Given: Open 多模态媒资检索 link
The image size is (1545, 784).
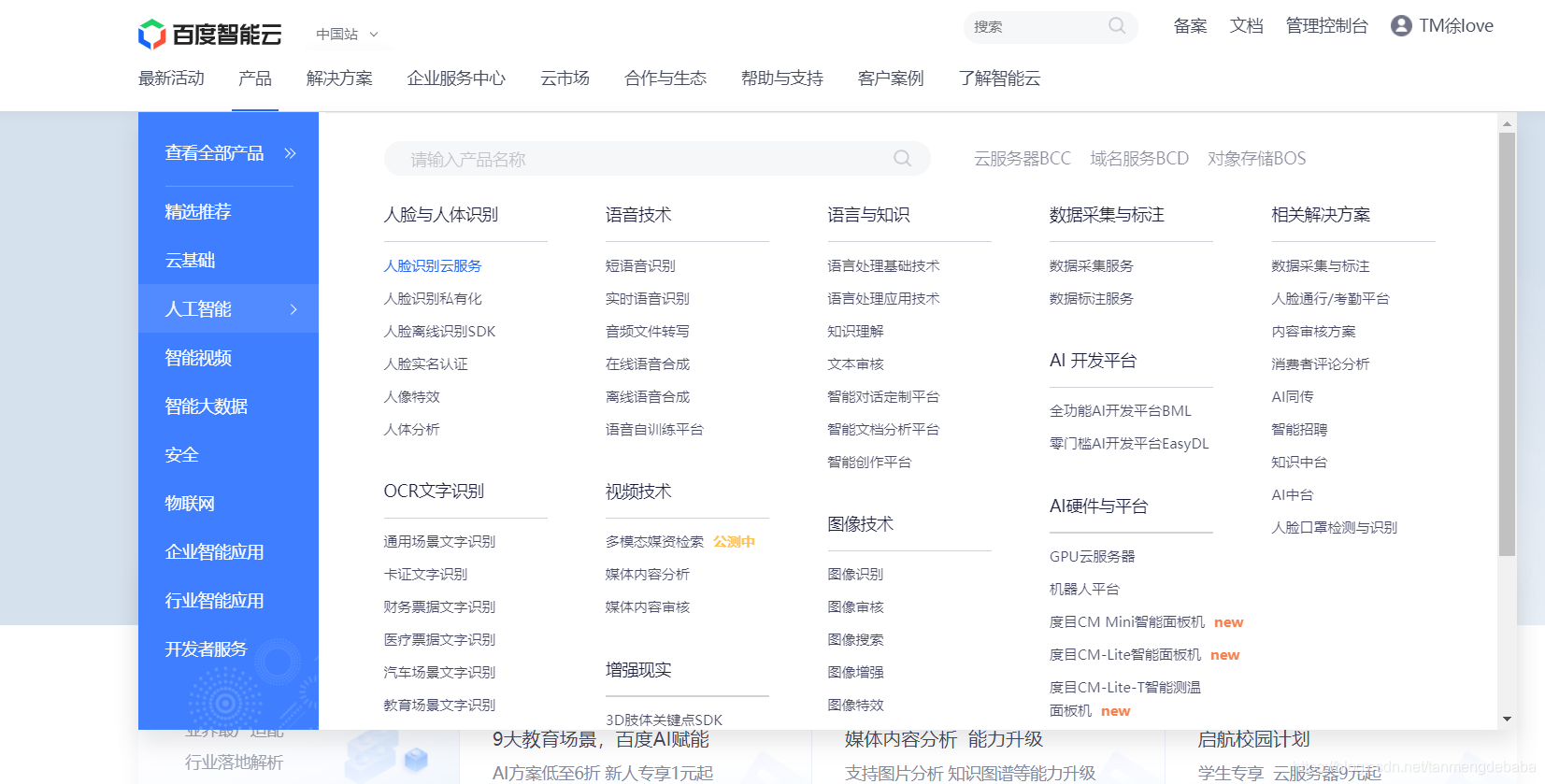Looking at the screenshot, I should click(x=654, y=542).
